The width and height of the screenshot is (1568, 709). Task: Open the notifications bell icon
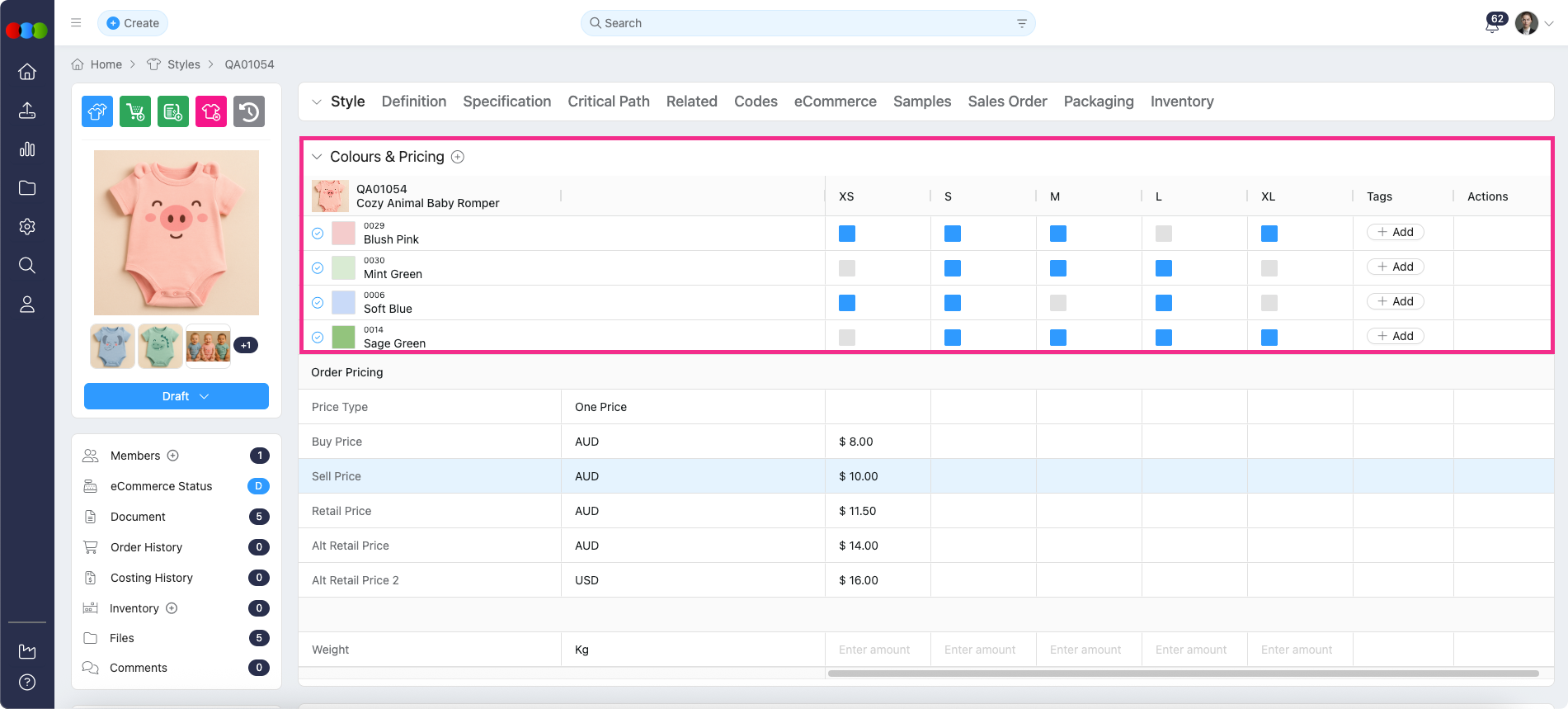(x=1491, y=25)
